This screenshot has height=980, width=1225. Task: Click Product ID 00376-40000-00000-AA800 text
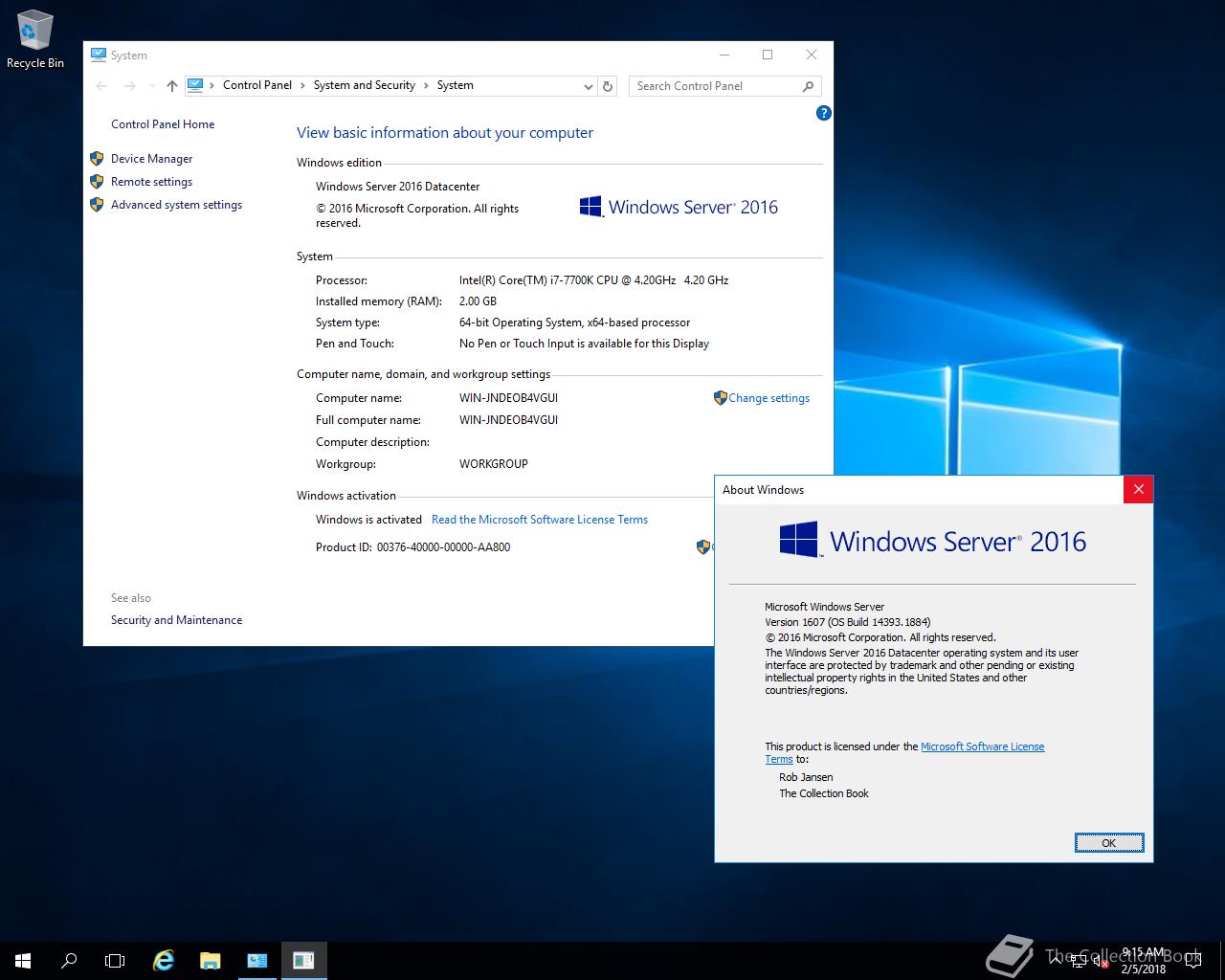coord(412,547)
